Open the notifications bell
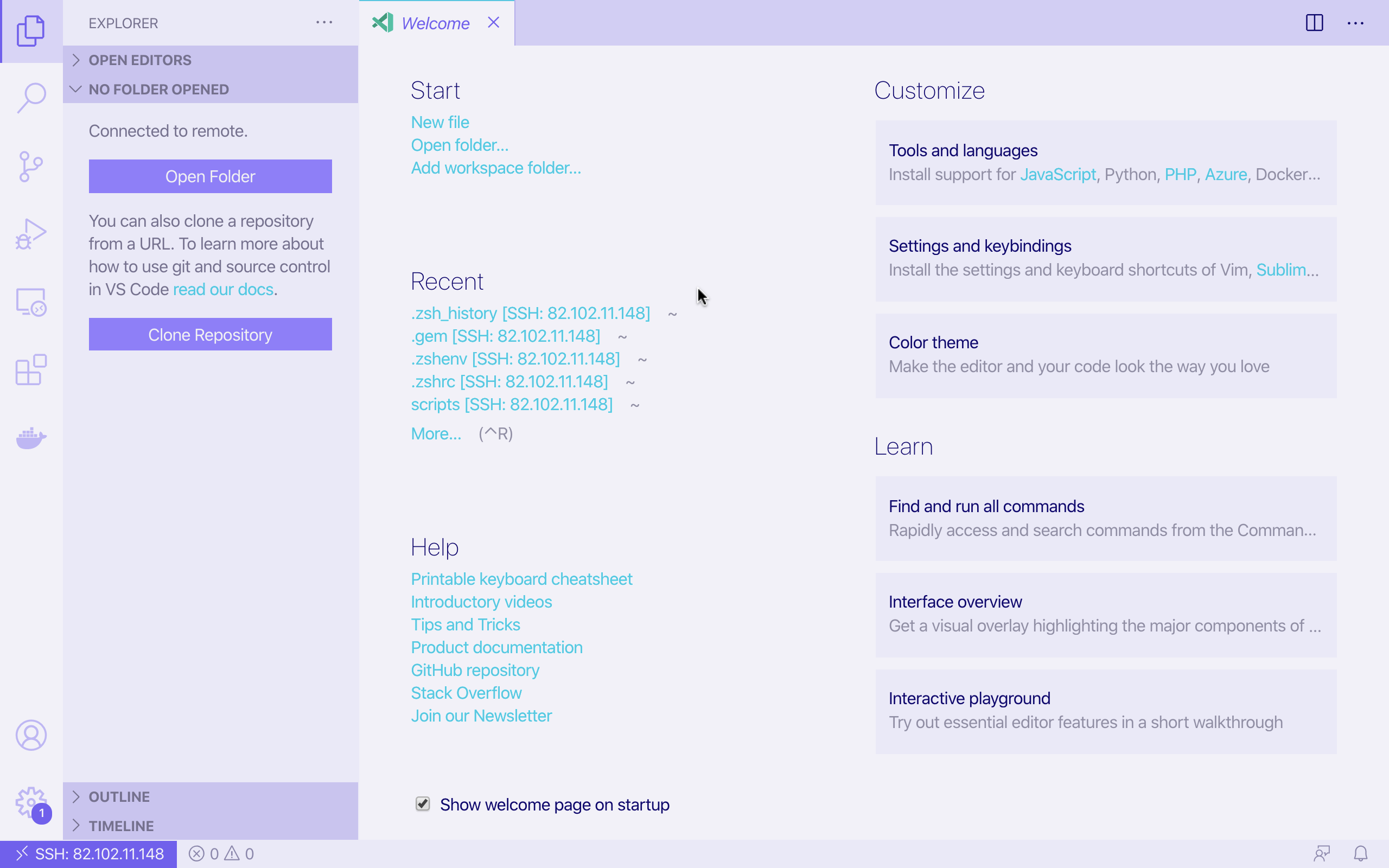1389x868 pixels. 1361,854
